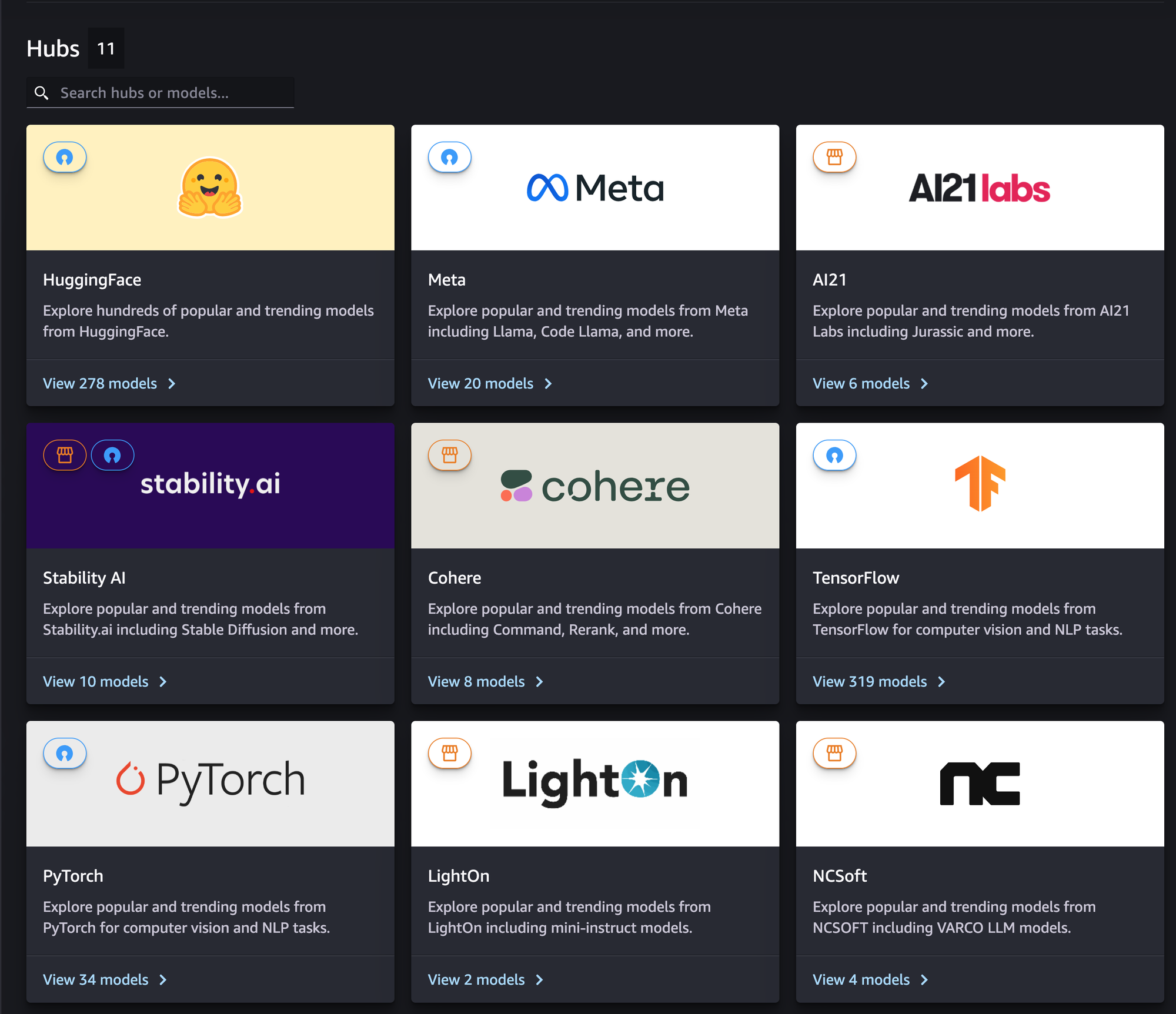Click the orange marketplace badge on AI21 card
The width and height of the screenshot is (1176, 1014).
pos(834,158)
